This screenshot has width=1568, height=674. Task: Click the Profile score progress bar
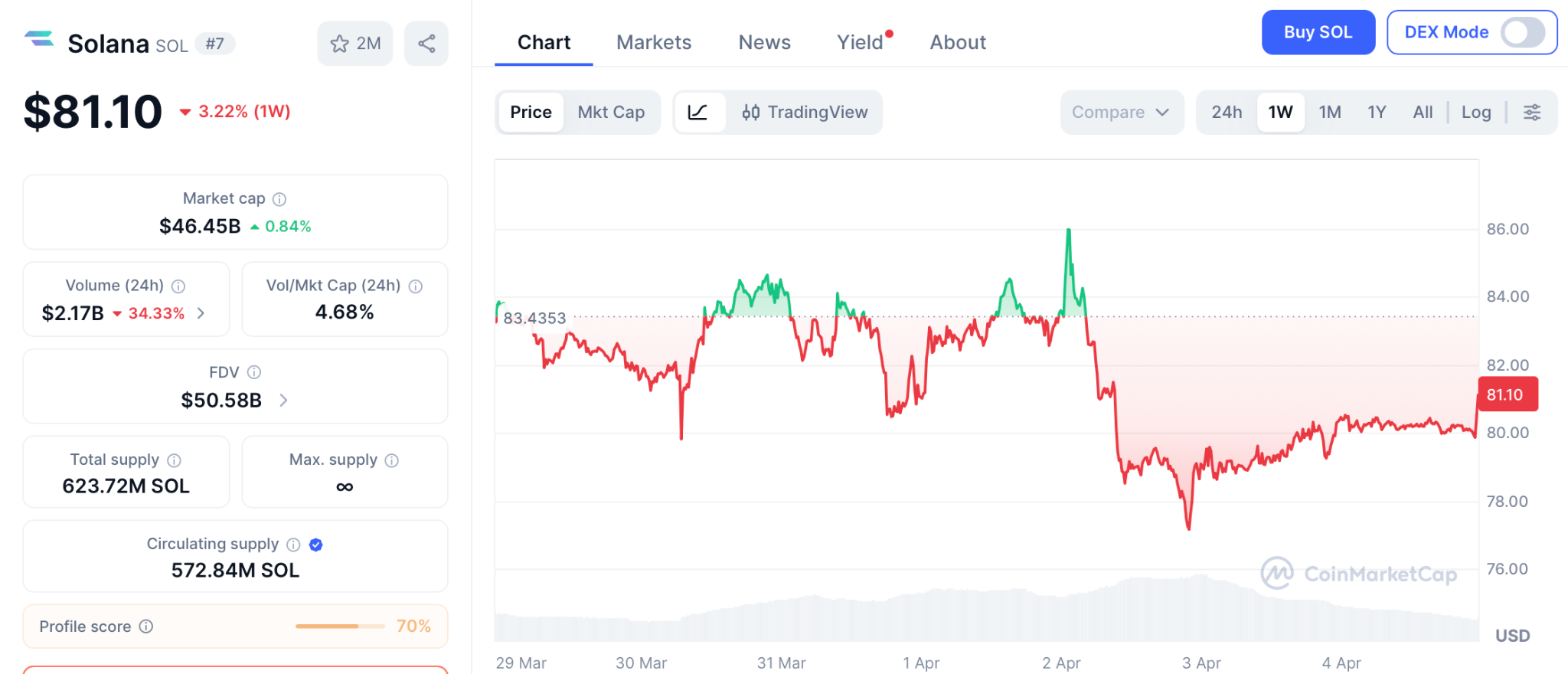(x=340, y=627)
